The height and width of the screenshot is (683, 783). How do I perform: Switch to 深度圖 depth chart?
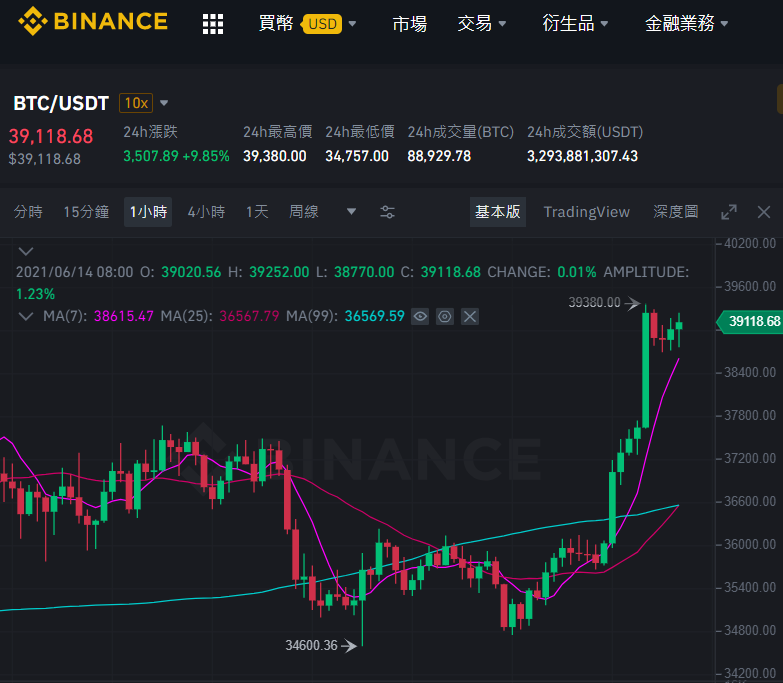676,212
